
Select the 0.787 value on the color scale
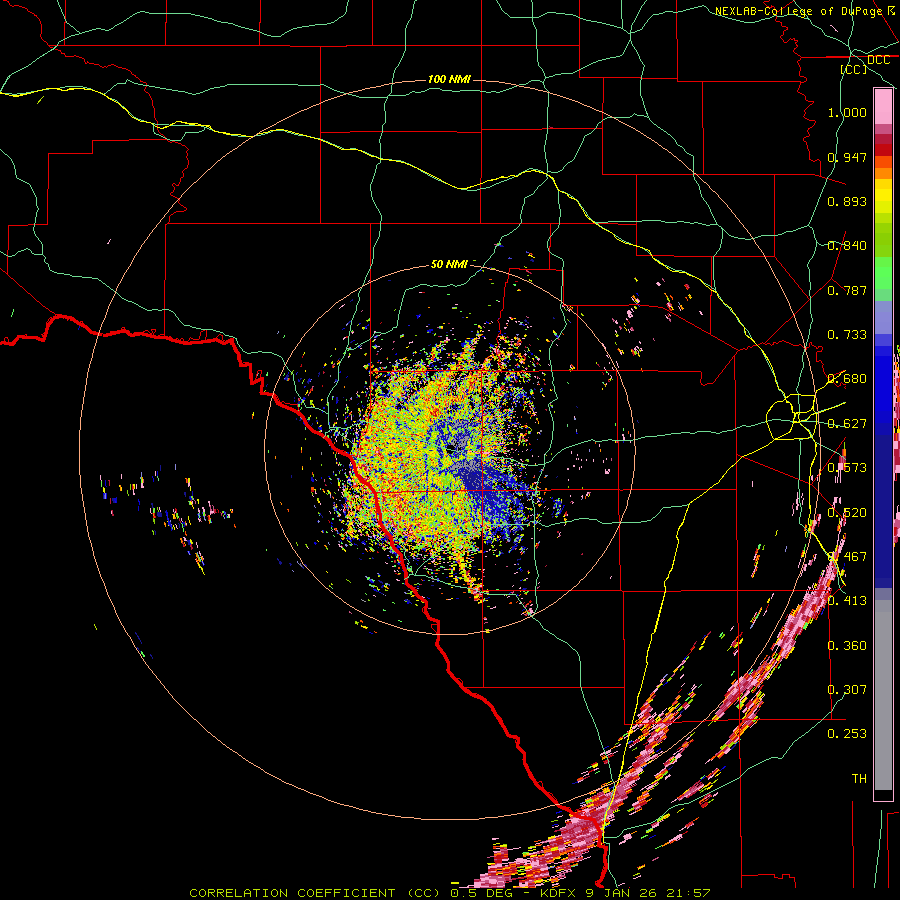click(847, 290)
